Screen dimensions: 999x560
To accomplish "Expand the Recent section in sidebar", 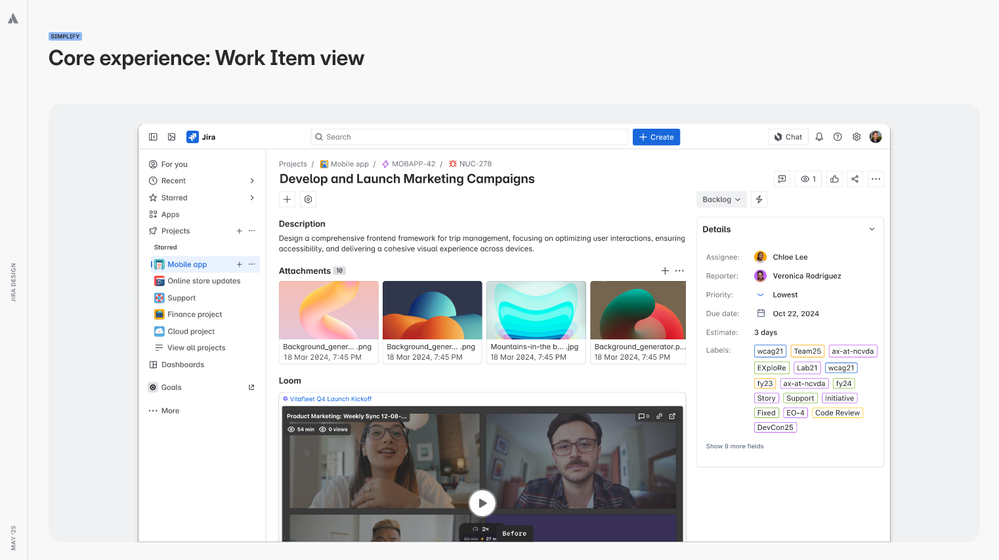I will tap(252, 181).
